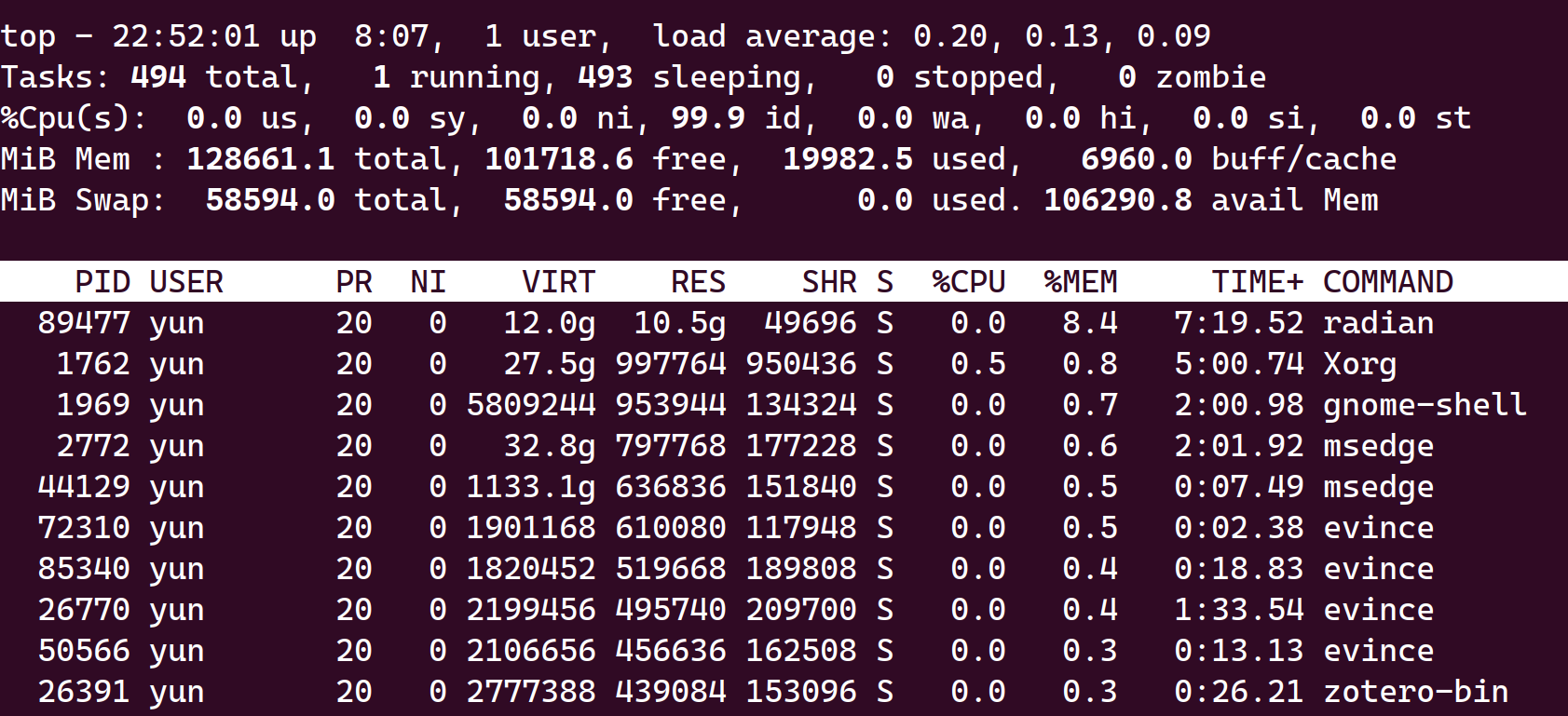Click the 8:07 uptime value
The image size is (1568, 716).
pyautogui.click(x=391, y=36)
